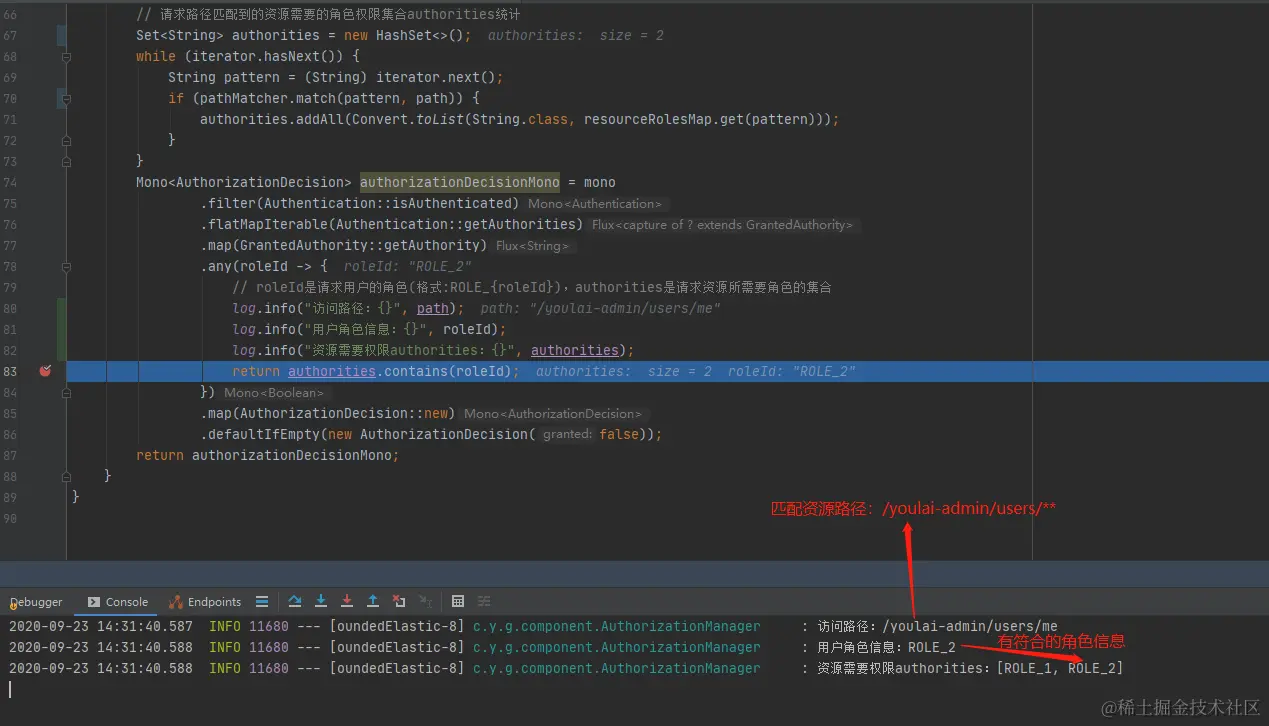
Task: Click the Trace Current Stream Chain icon
Action: coord(484,601)
